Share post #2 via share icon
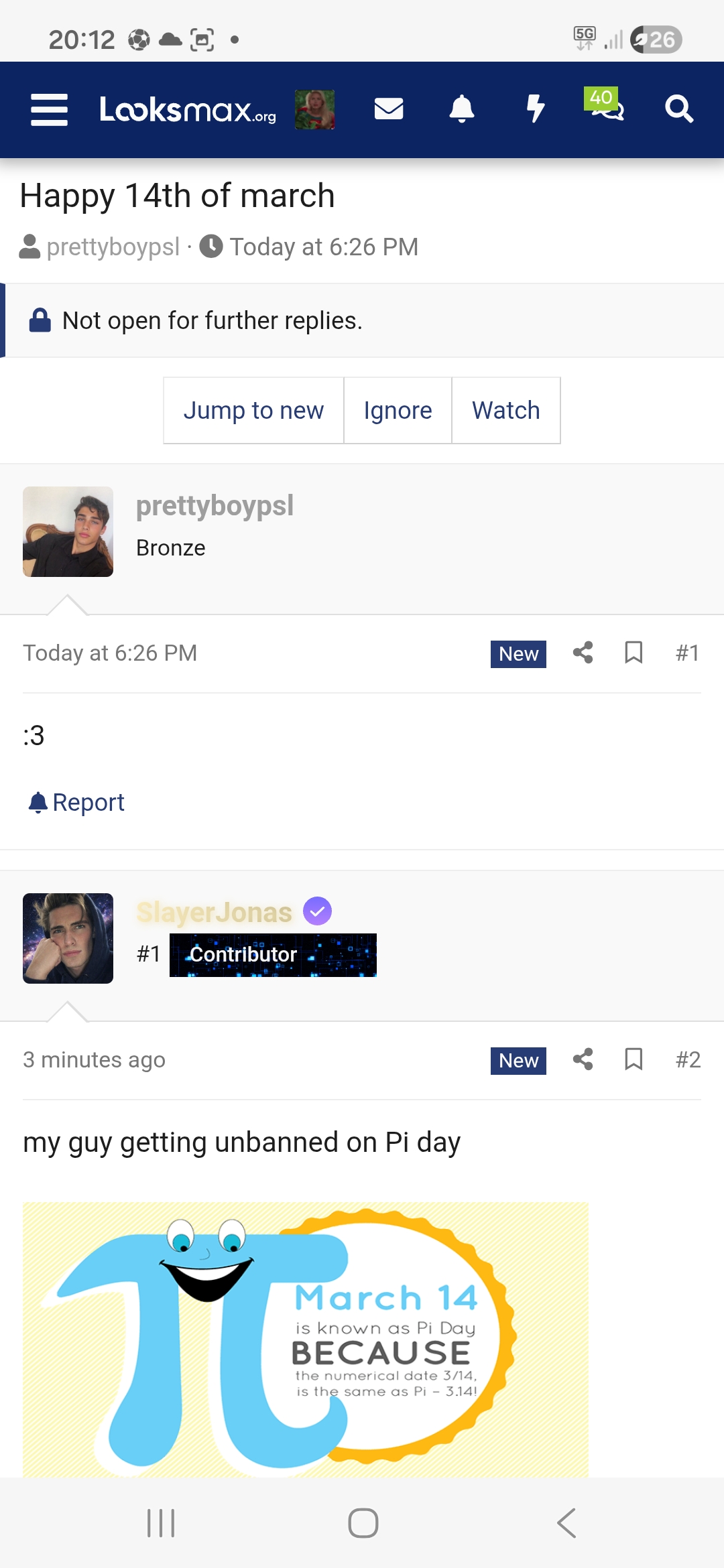The image size is (724, 1568). pyautogui.click(x=583, y=1059)
